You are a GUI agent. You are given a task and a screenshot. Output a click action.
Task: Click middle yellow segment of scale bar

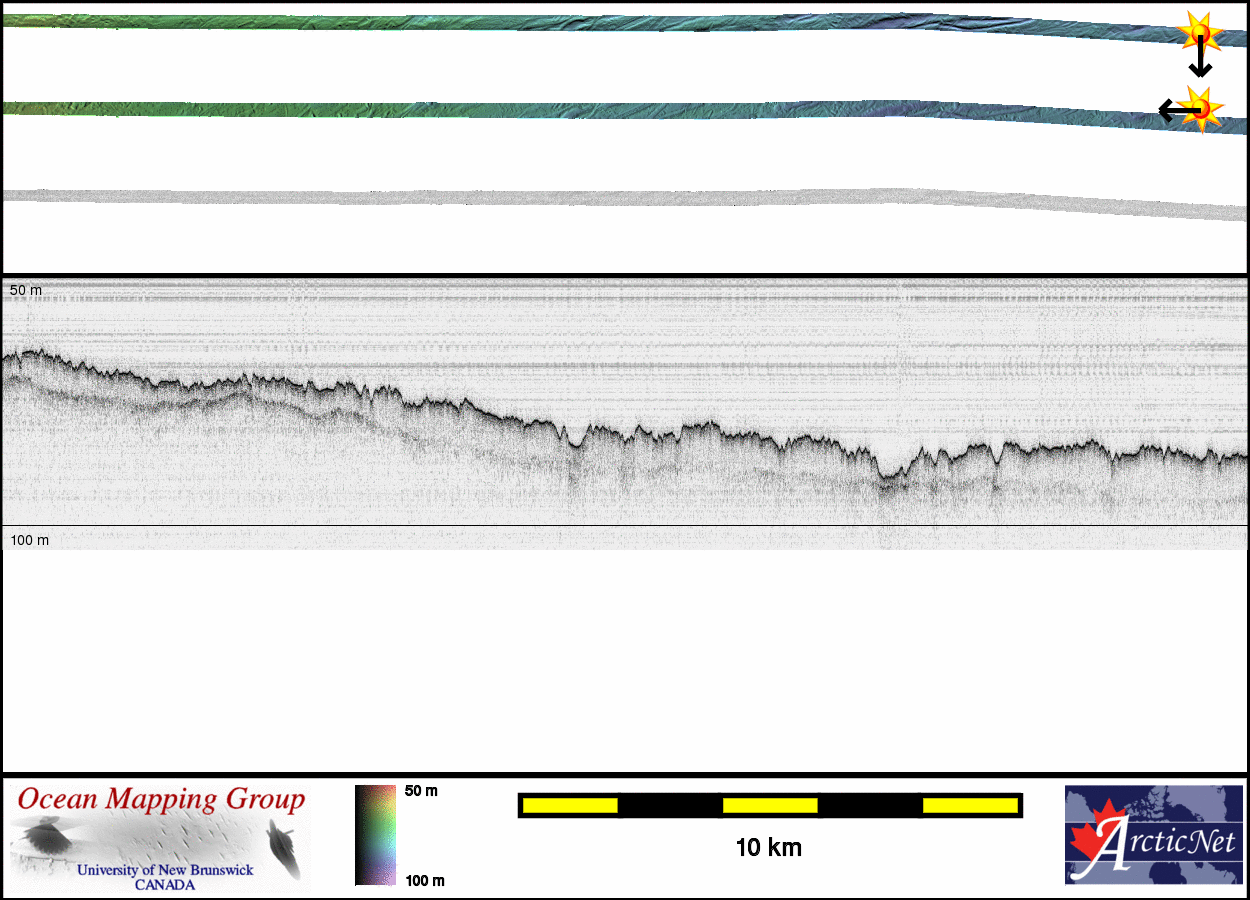coord(770,805)
